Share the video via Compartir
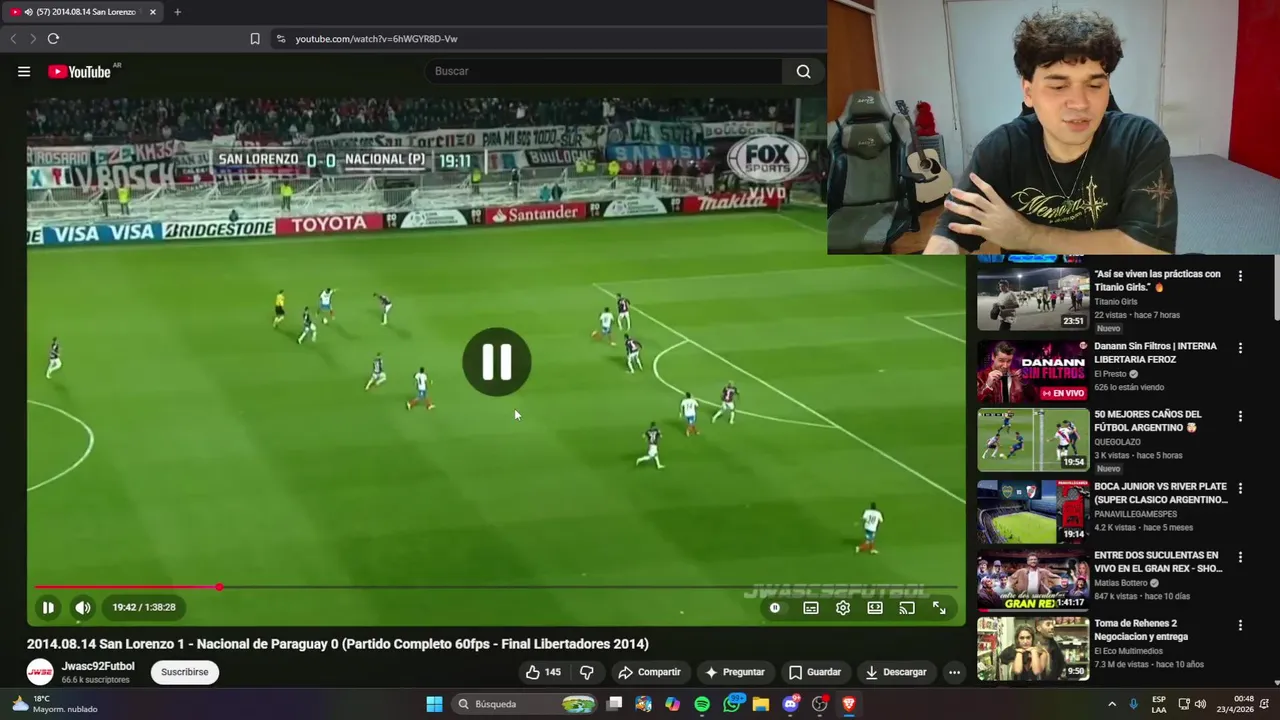Viewport: 1280px width, 720px height. click(x=650, y=672)
